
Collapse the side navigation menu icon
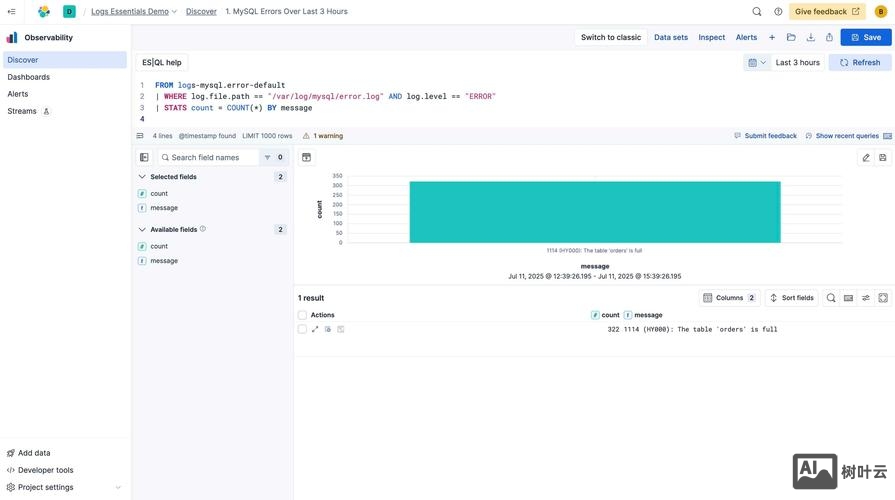click(11, 11)
